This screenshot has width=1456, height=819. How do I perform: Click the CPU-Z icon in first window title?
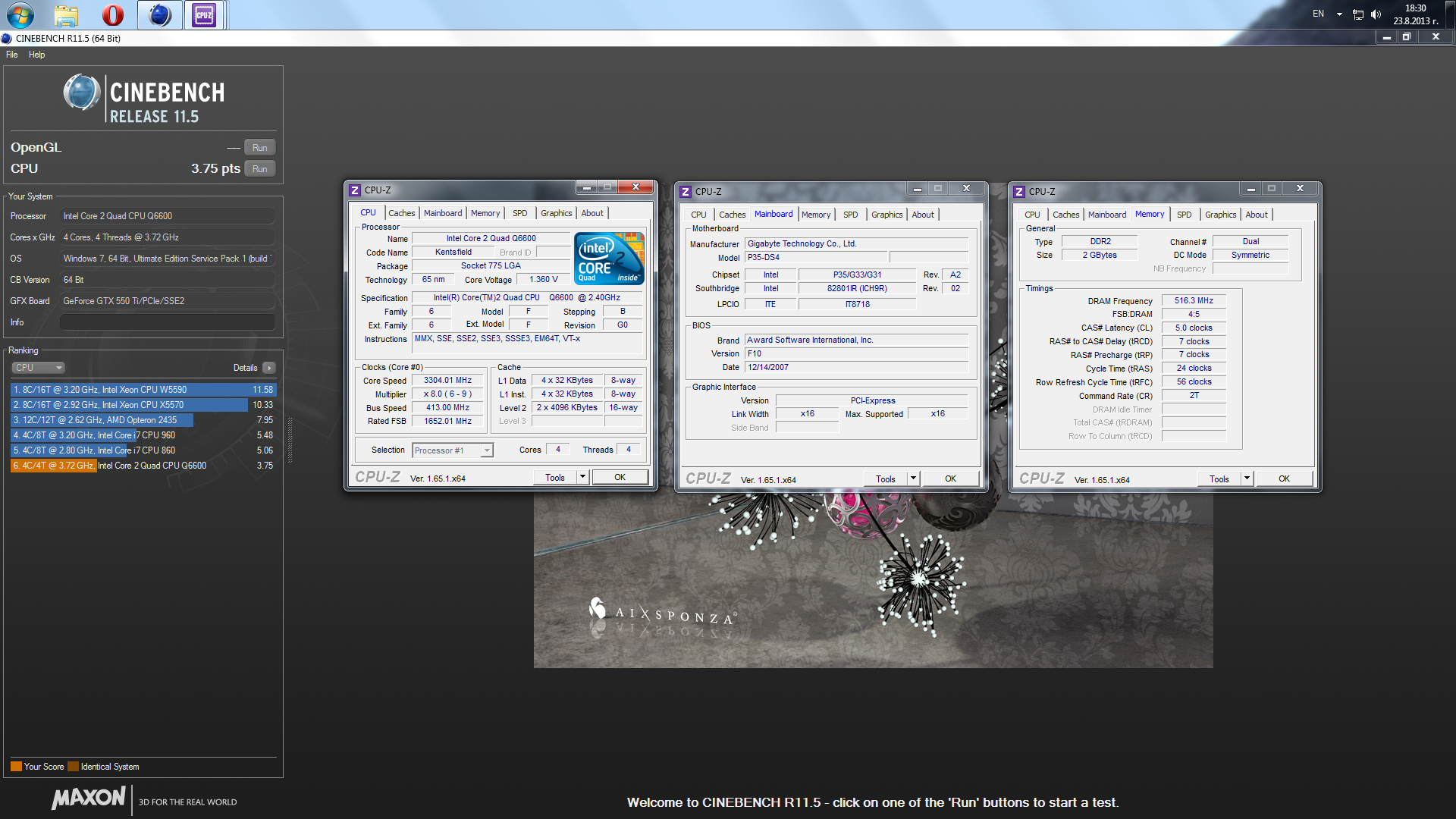(355, 190)
